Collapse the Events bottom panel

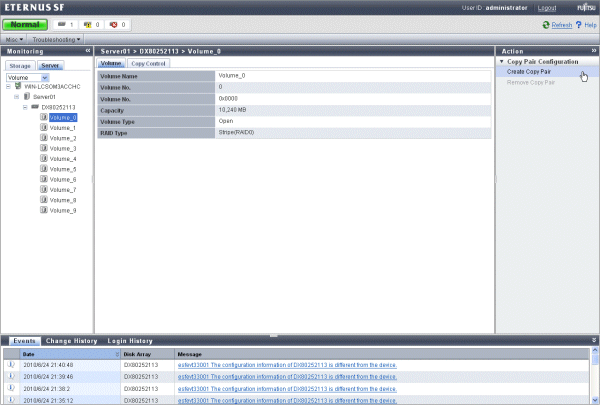pyautogui.click(x=594, y=340)
